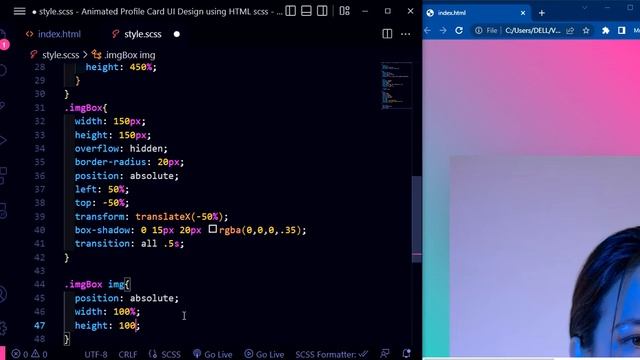The image size is (640, 360).
Task: Open errors and warnings count in status bar
Action: click(x=29, y=354)
